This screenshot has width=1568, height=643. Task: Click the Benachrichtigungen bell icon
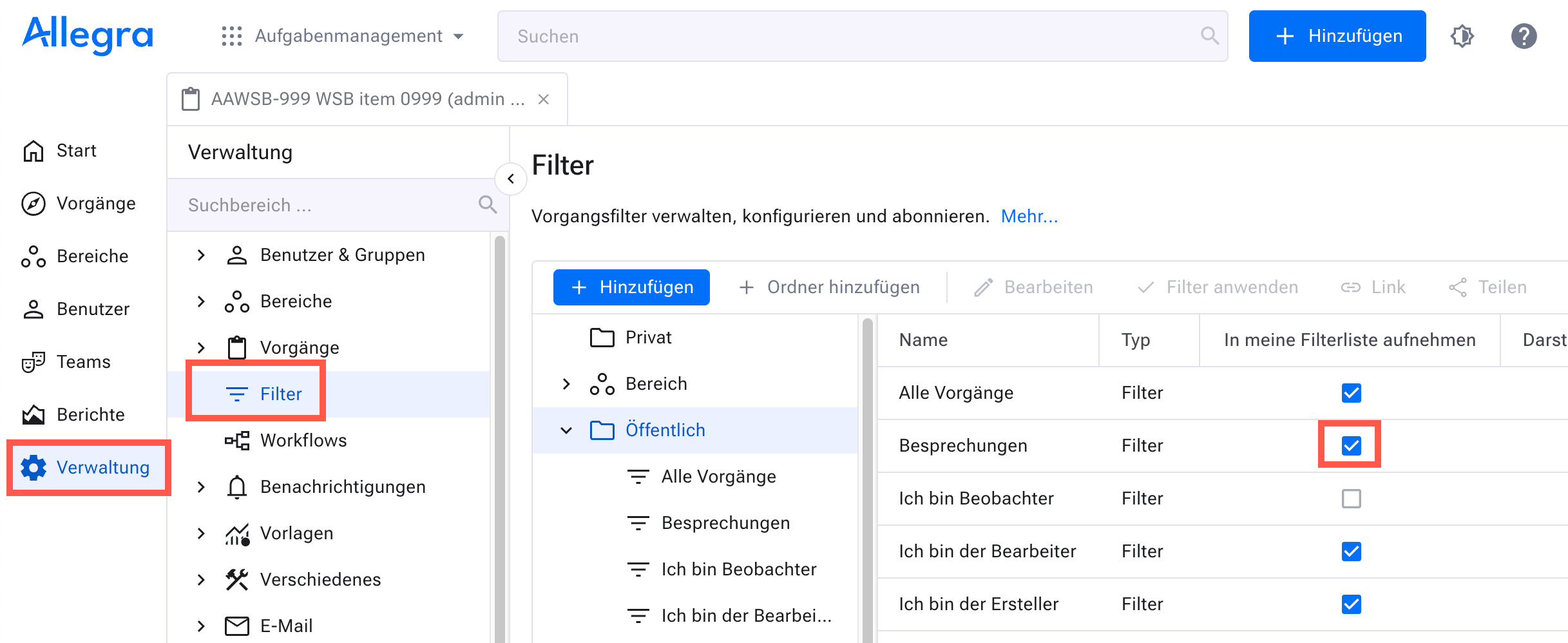point(237,487)
